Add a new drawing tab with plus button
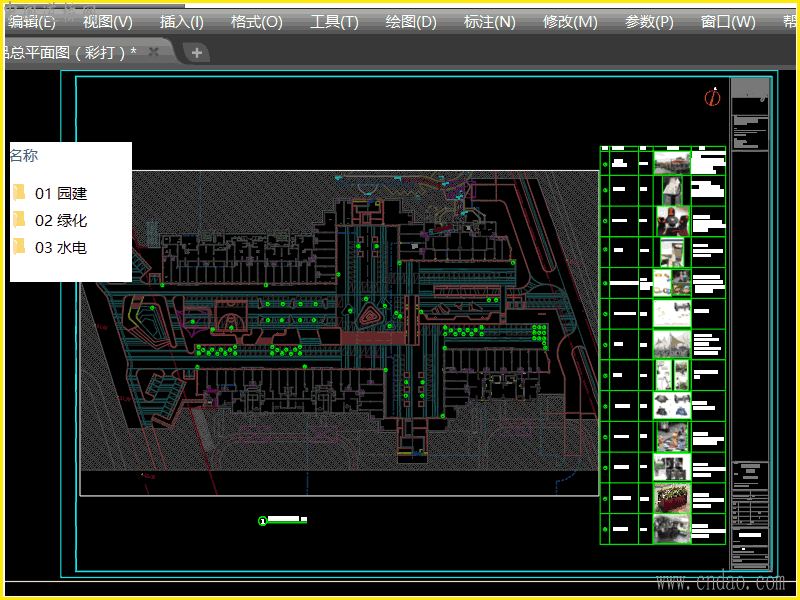The height and width of the screenshot is (600, 800). 197,53
